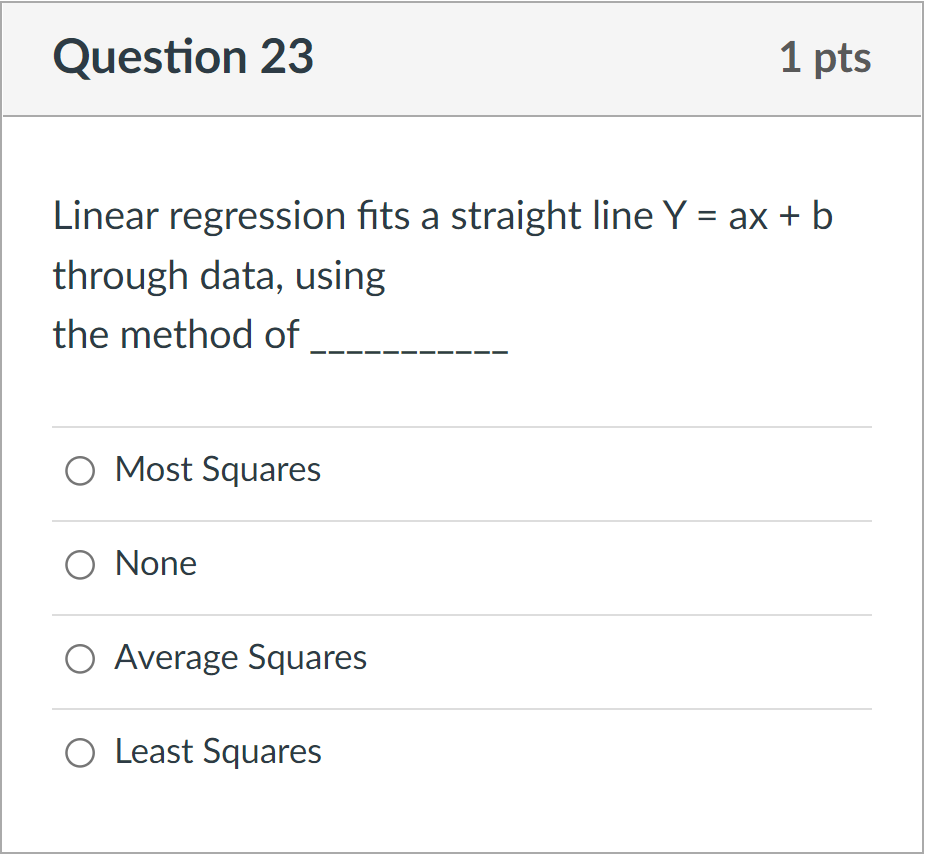Screen dimensions: 927x859
Task: Pick the "Least Squares" radio button
Action: [x=80, y=753]
